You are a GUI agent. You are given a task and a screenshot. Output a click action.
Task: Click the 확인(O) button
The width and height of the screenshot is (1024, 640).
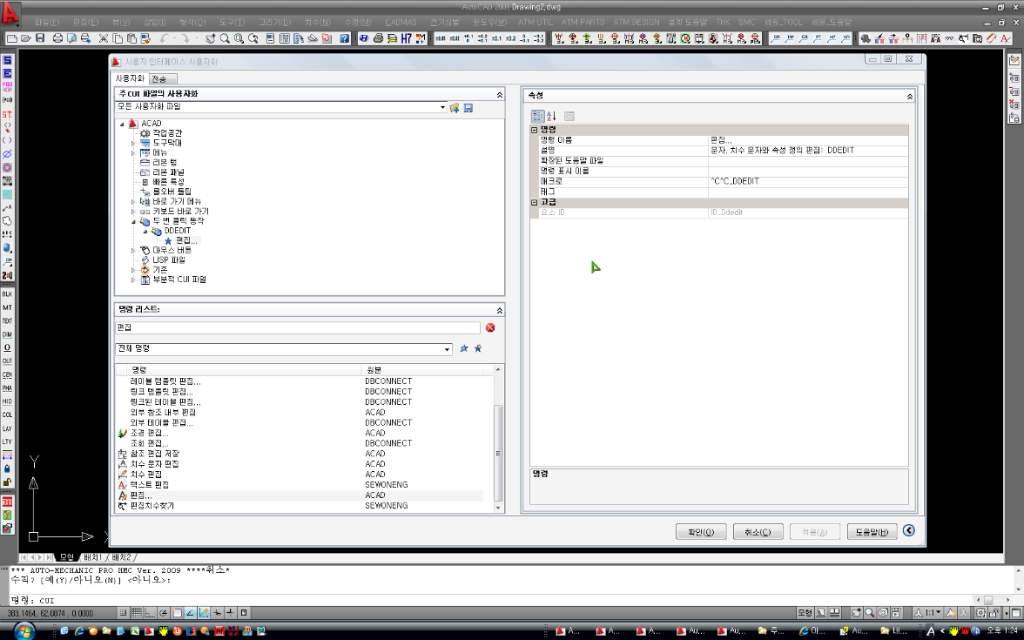(x=701, y=532)
